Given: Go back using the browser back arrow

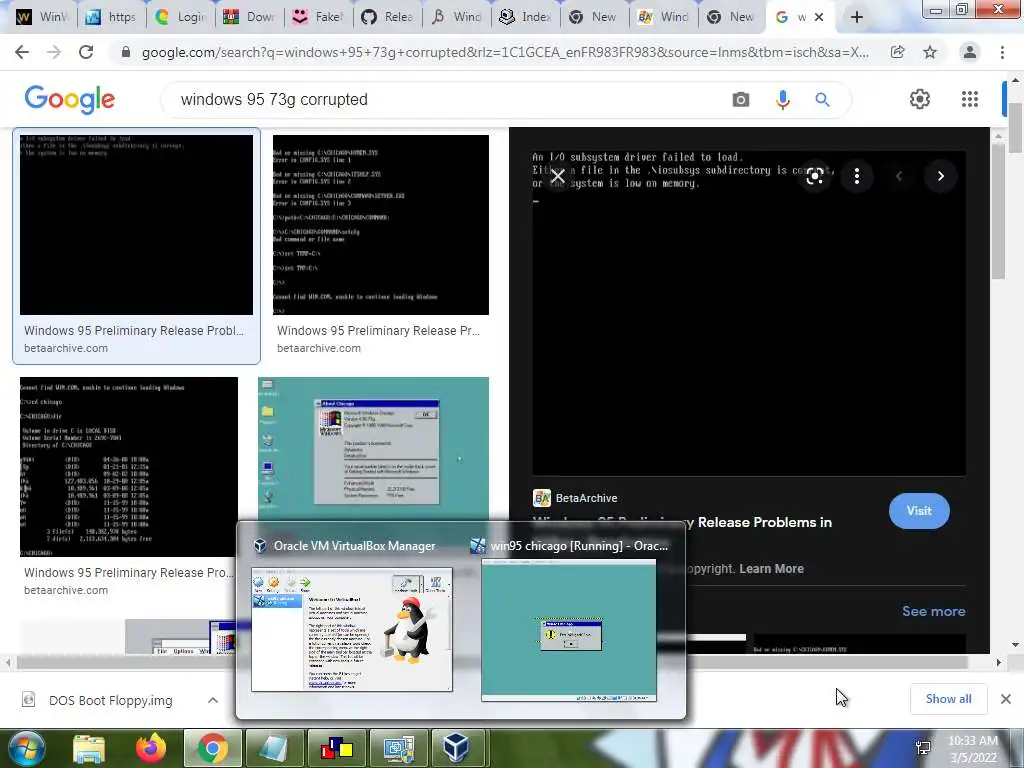Looking at the screenshot, I should (22, 52).
